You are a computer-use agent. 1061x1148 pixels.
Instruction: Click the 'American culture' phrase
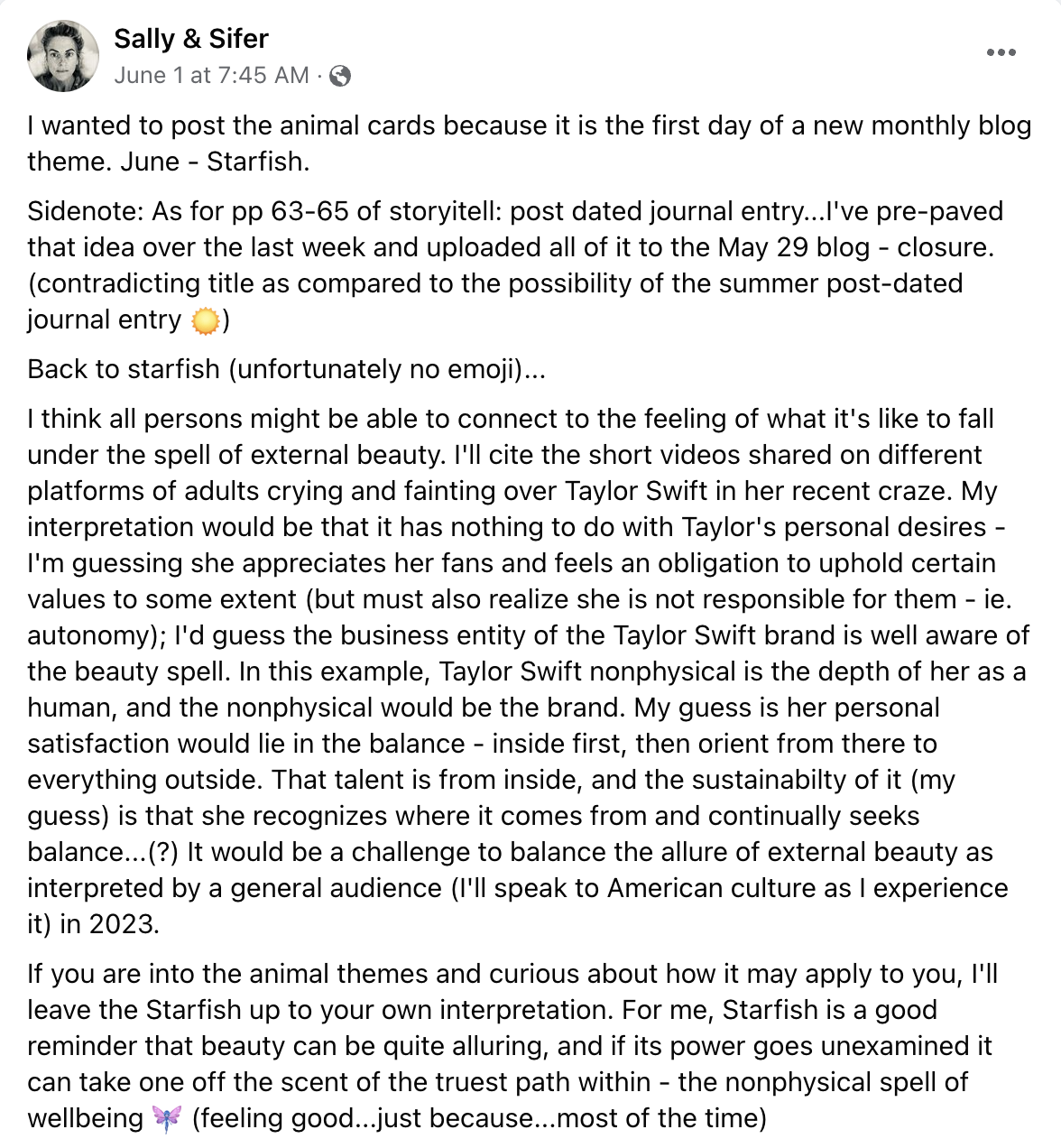tap(729, 888)
